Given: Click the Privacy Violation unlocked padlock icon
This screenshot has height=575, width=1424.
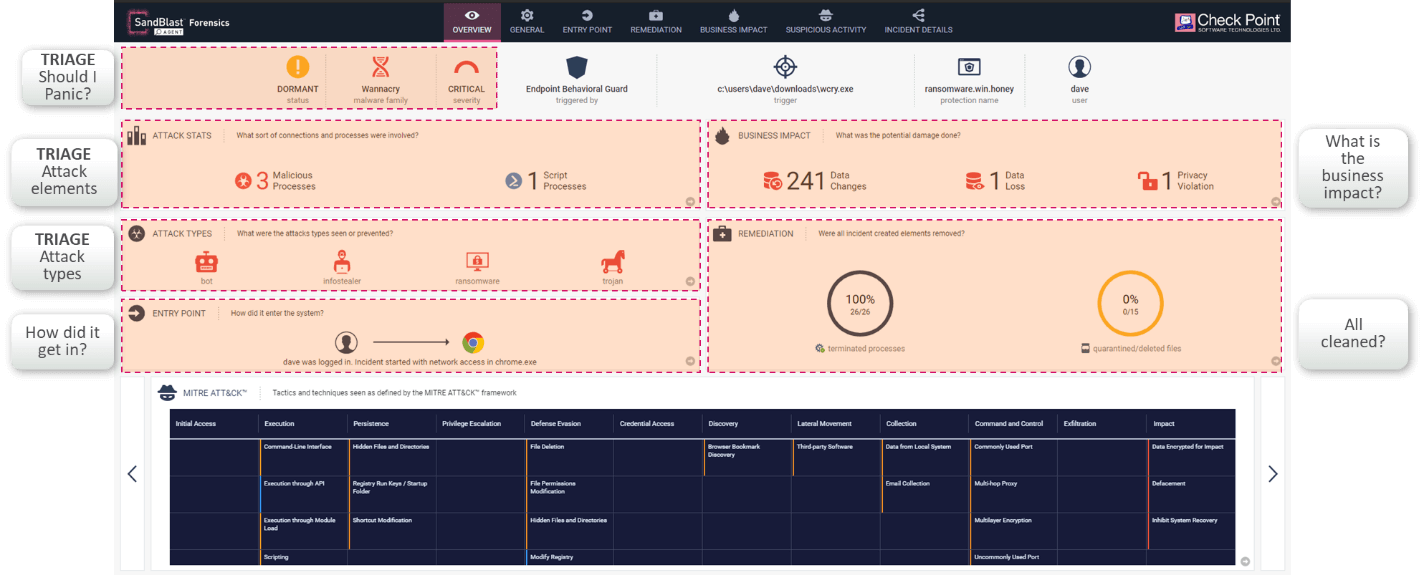Looking at the screenshot, I should (1148, 181).
